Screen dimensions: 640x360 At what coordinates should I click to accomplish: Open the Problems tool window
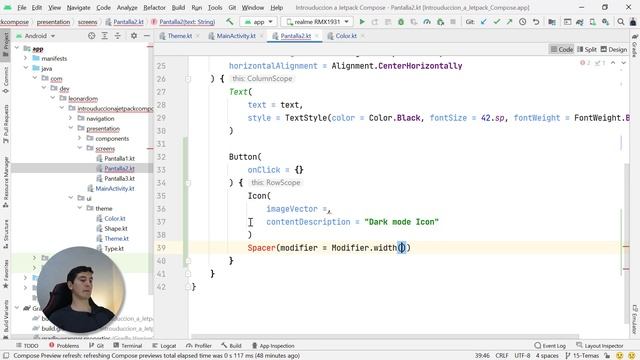64,346
